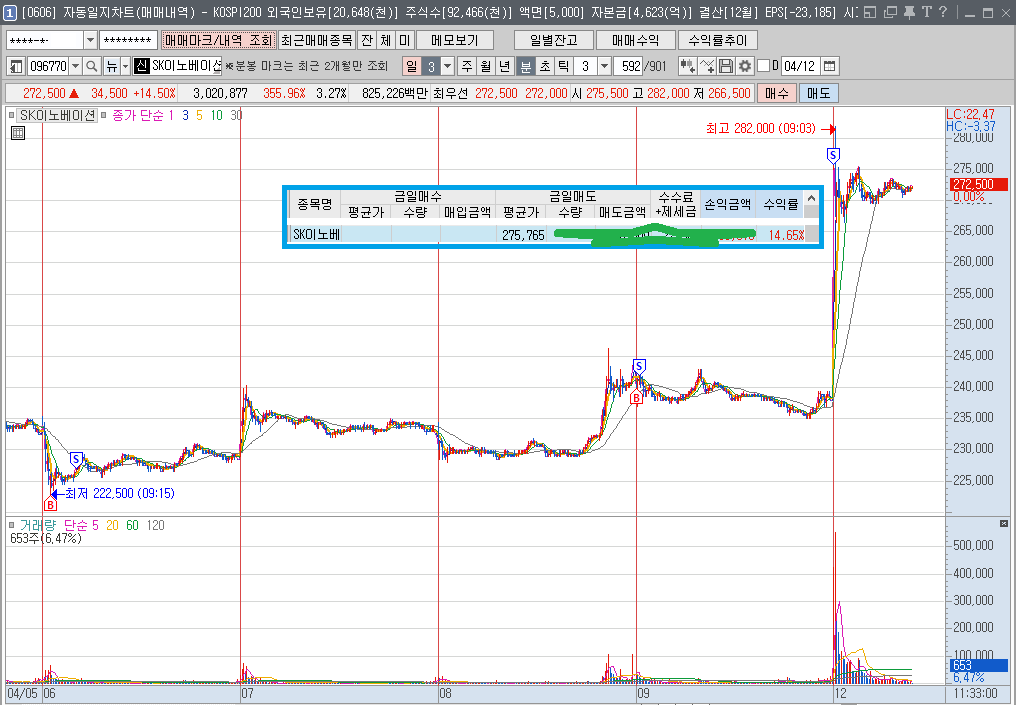
Task: Click the add indicator line icon
Action: [x=707, y=66]
